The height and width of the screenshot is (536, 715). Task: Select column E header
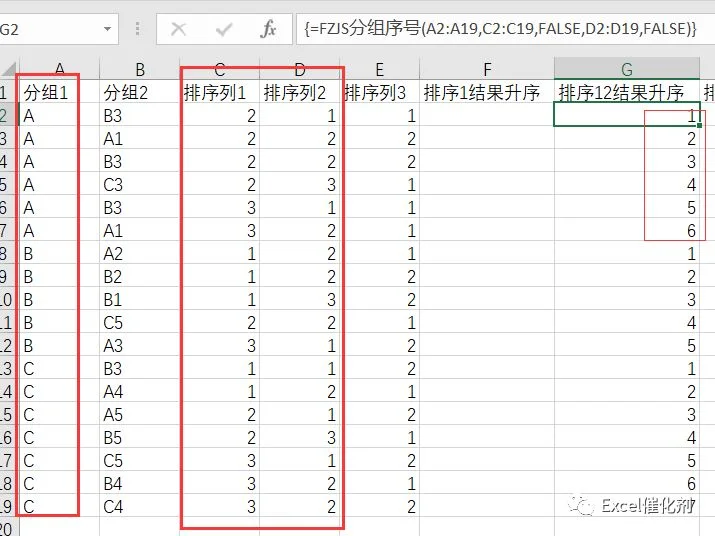click(x=379, y=69)
